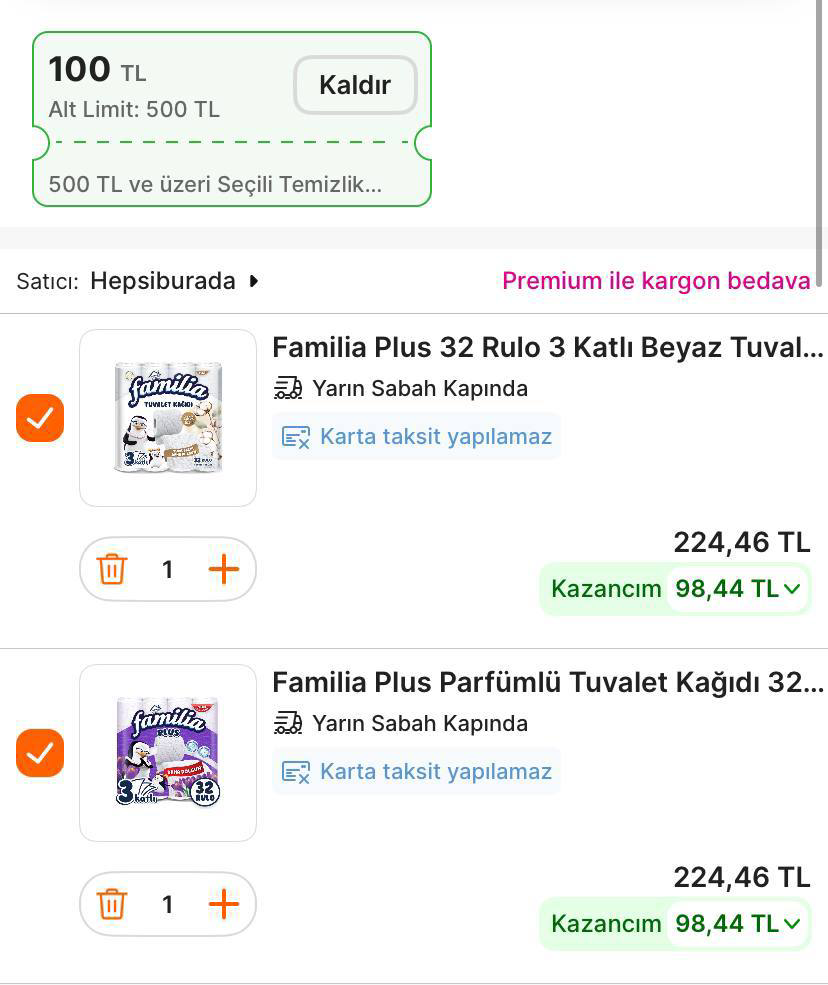828x985 pixels.
Task: Uncheck the Familia Plus Beyaz product checkbox
Action: tap(40, 418)
